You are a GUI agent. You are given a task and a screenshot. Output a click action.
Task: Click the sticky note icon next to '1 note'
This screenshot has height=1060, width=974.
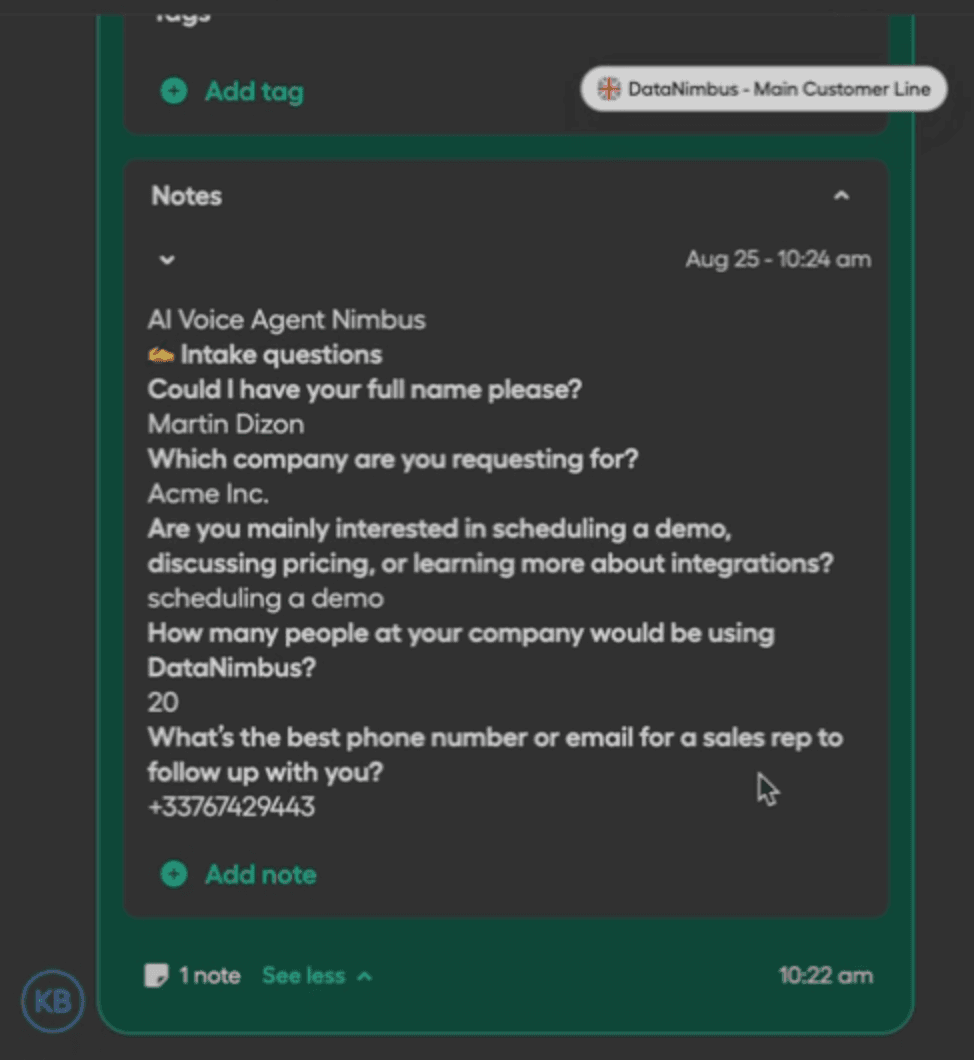click(157, 975)
